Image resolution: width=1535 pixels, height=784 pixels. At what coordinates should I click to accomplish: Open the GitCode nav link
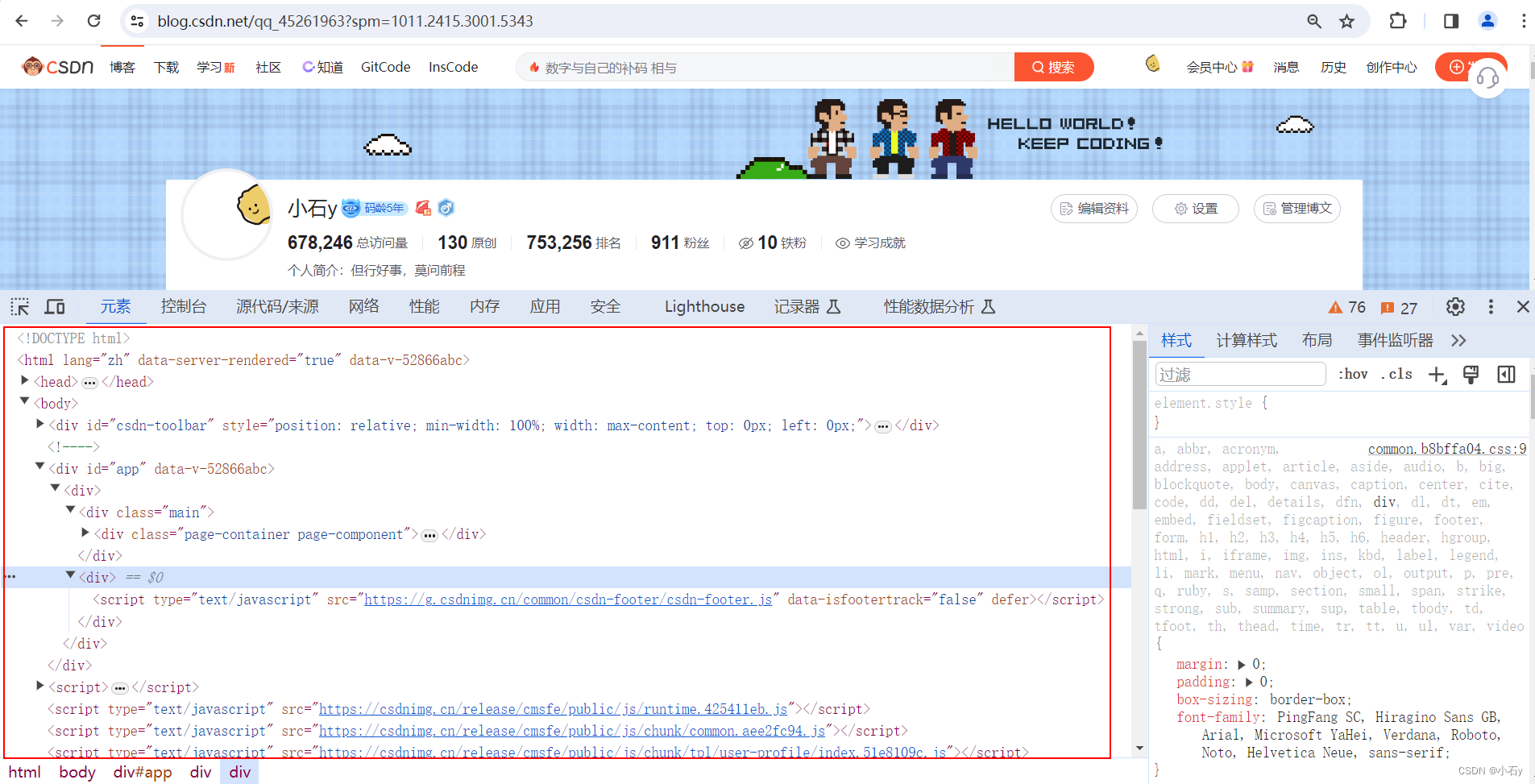tap(385, 68)
